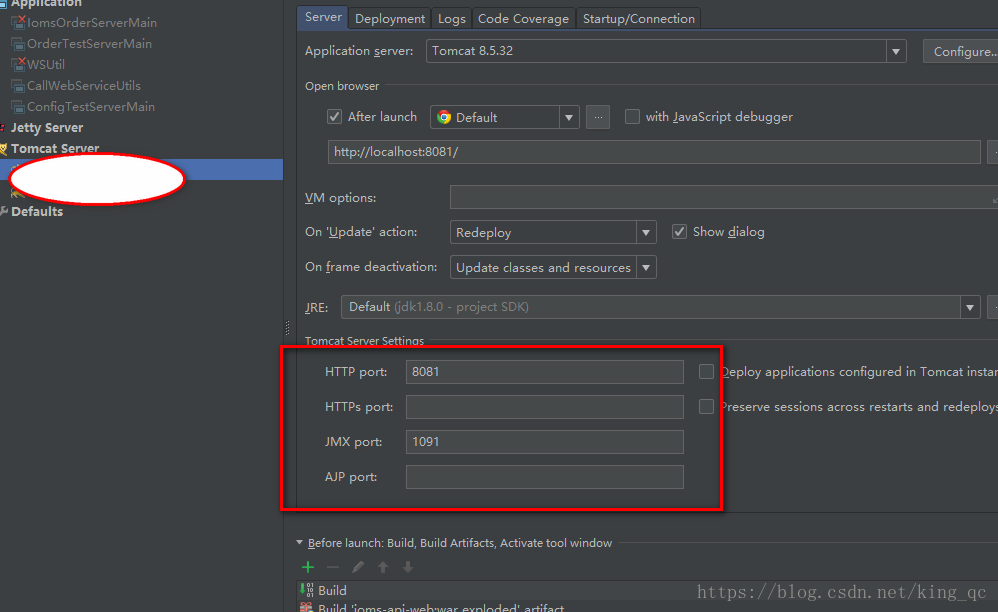Switch to the Code Coverage tab
This screenshot has height=612, width=998.
pos(523,18)
